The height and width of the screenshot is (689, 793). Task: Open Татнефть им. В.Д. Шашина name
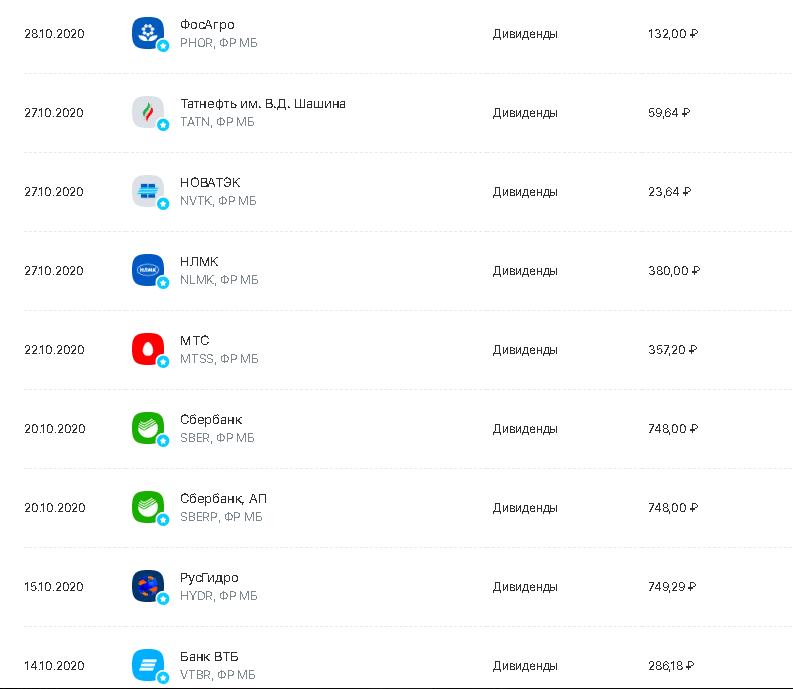[x=263, y=104]
